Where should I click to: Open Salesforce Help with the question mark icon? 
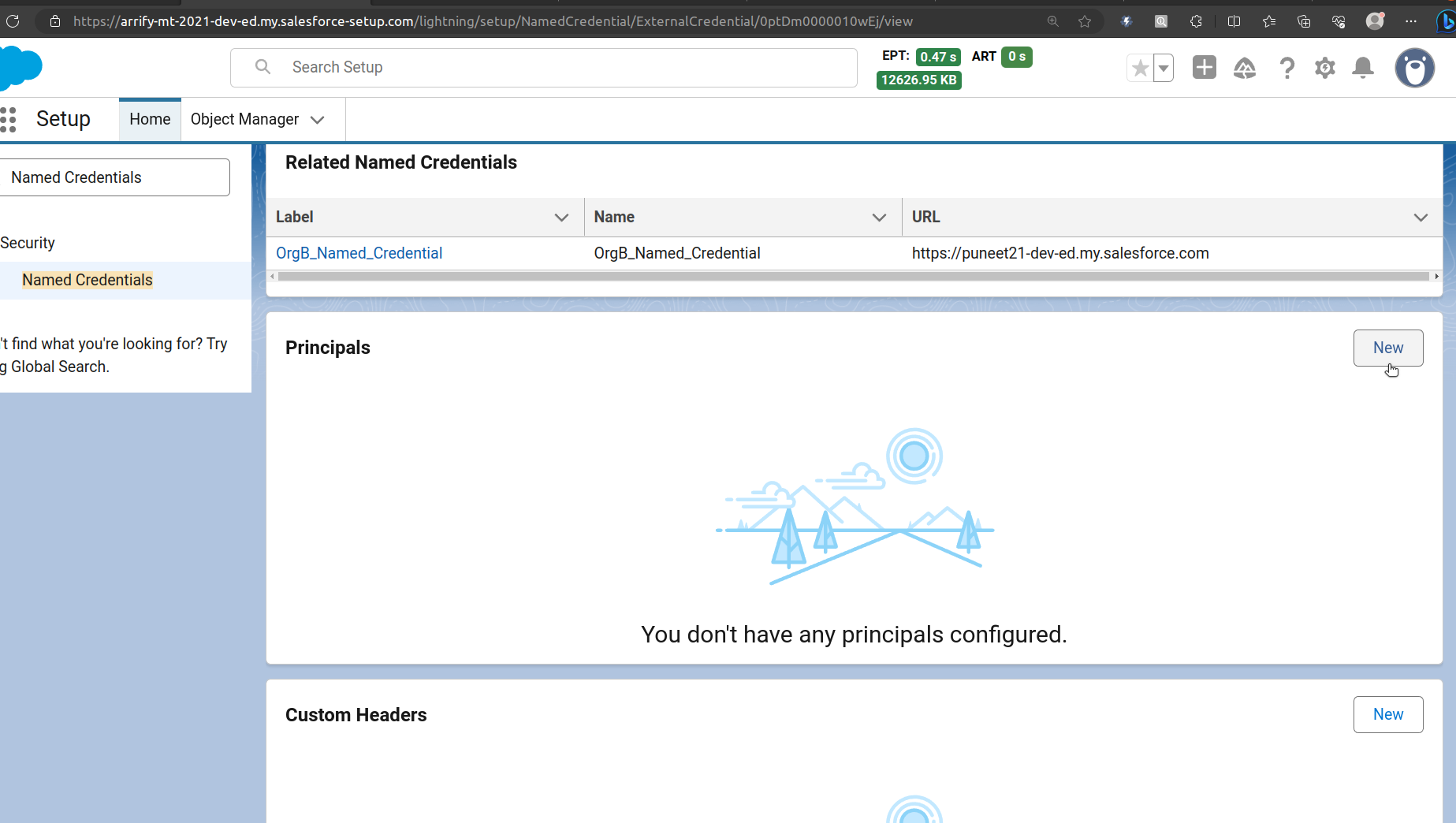tap(1287, 68)
